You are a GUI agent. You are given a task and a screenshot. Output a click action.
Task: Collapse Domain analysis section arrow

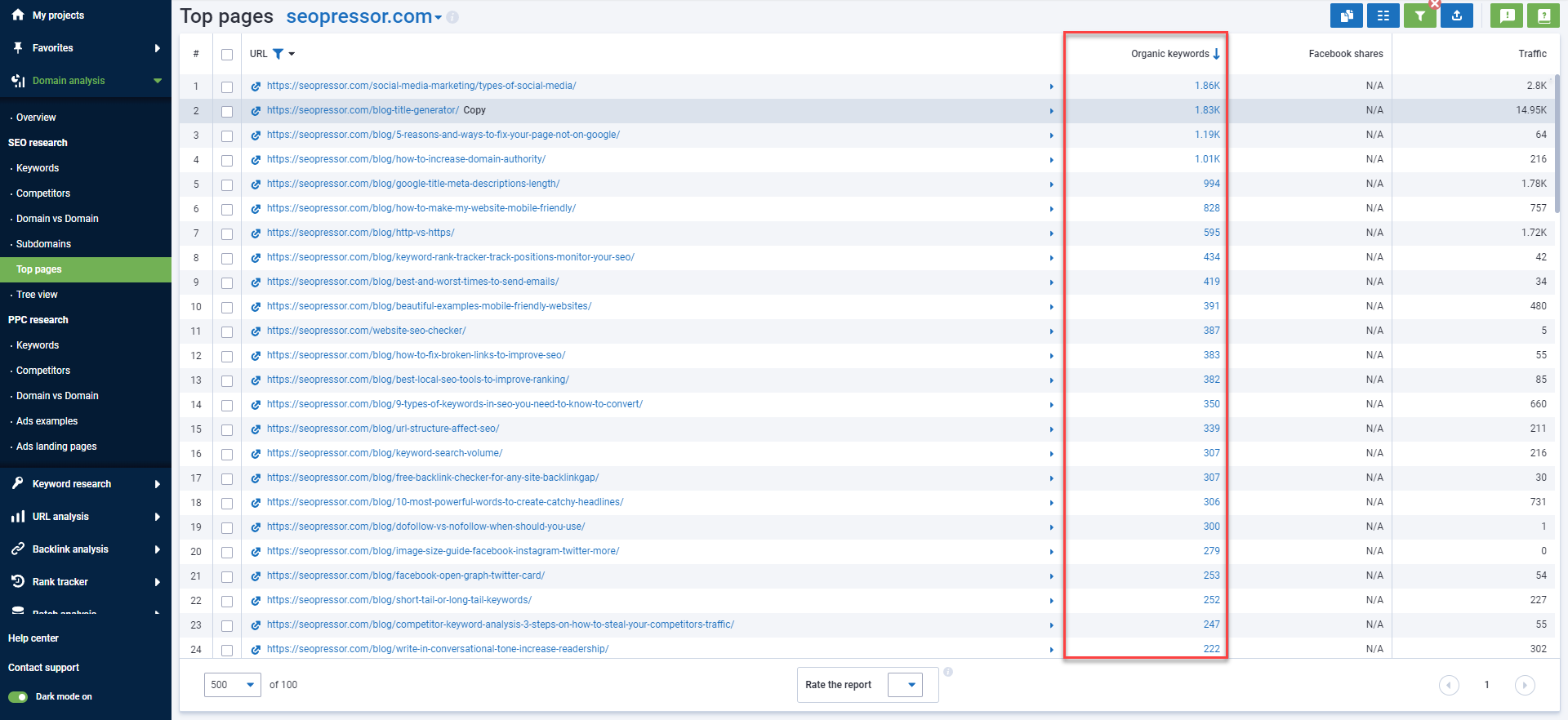158,81
